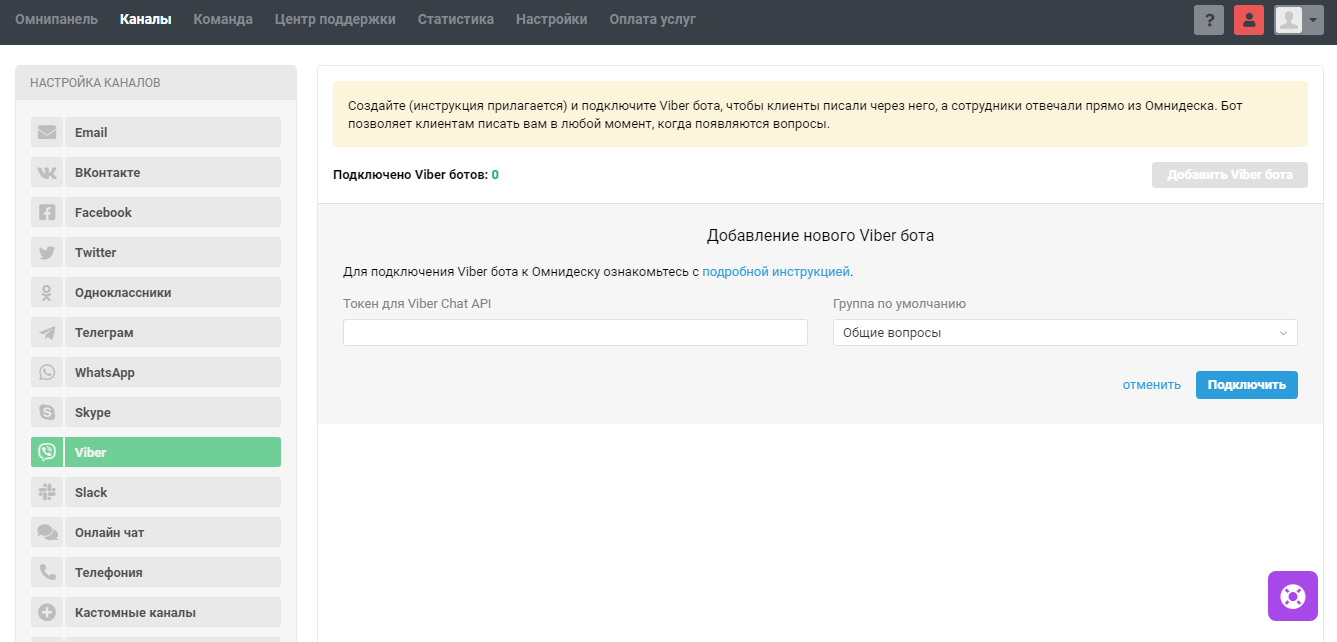
Task: Click the Одноклассники logo icon
Action: (47, 292)
